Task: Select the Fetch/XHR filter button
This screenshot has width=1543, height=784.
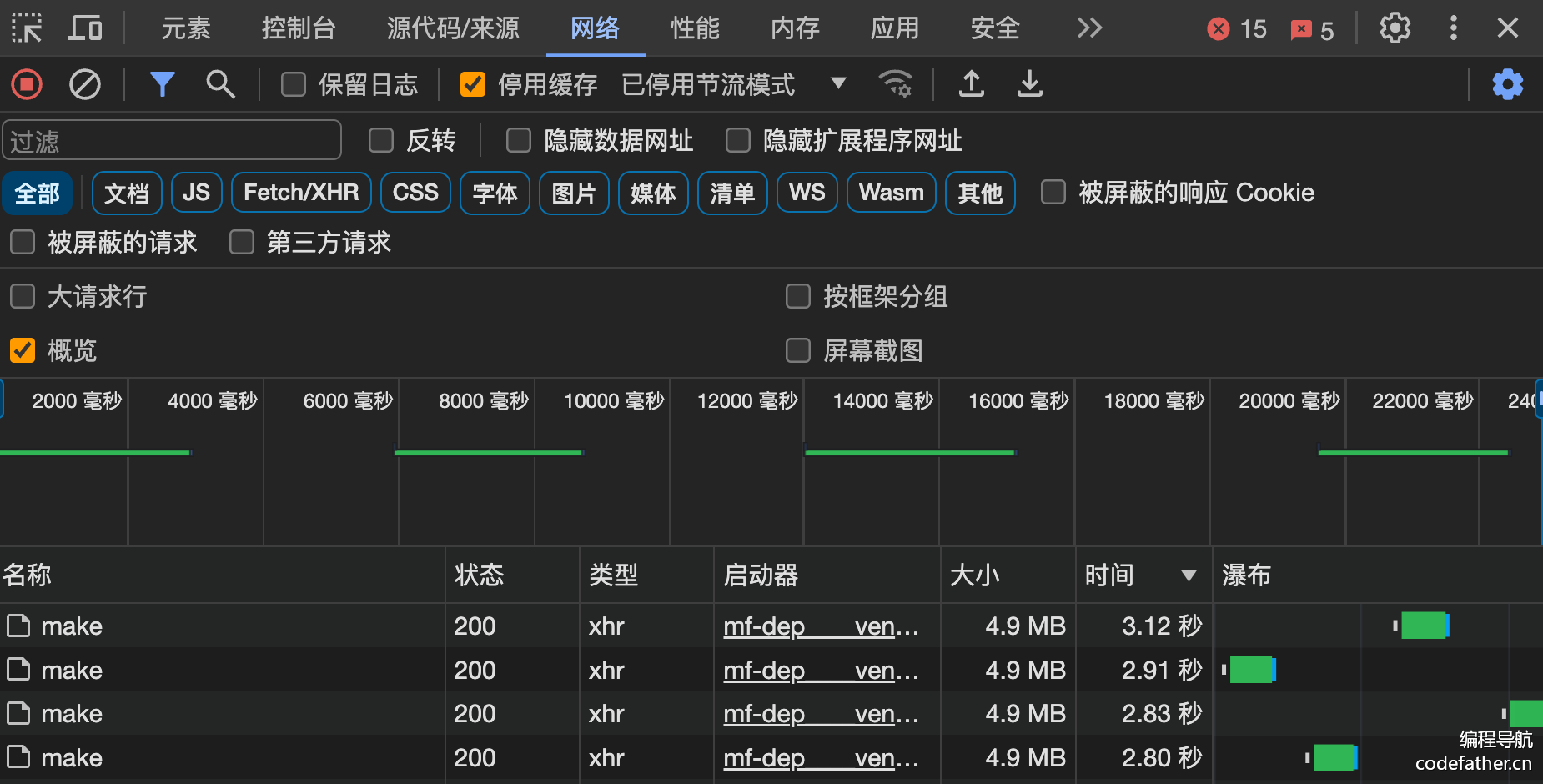Action: pos(300,193)
